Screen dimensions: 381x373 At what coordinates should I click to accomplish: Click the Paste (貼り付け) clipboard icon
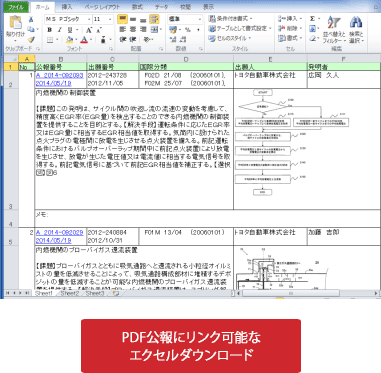[x=15, y=23]
